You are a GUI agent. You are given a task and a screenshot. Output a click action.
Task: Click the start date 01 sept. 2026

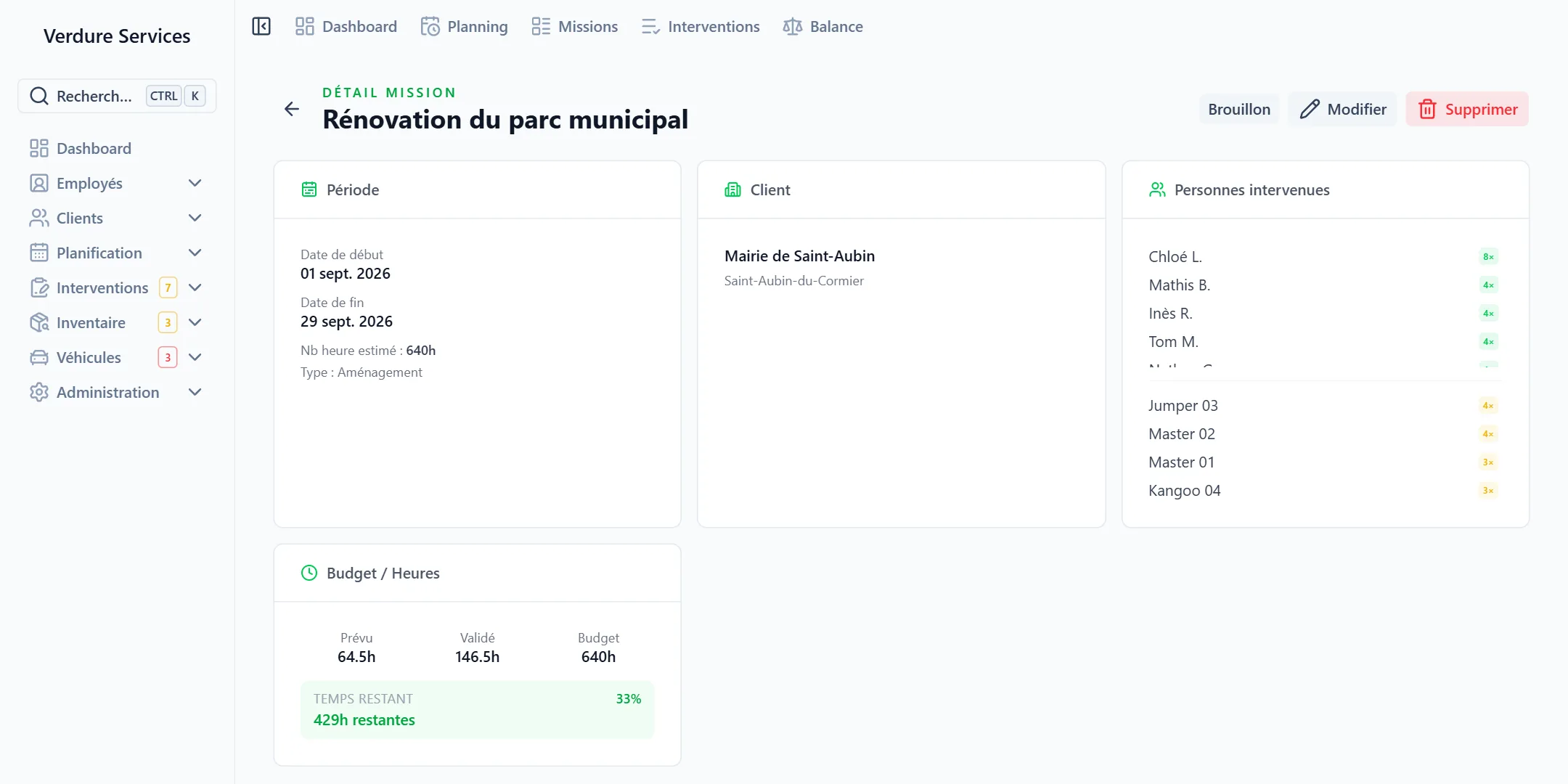[346, 274]
